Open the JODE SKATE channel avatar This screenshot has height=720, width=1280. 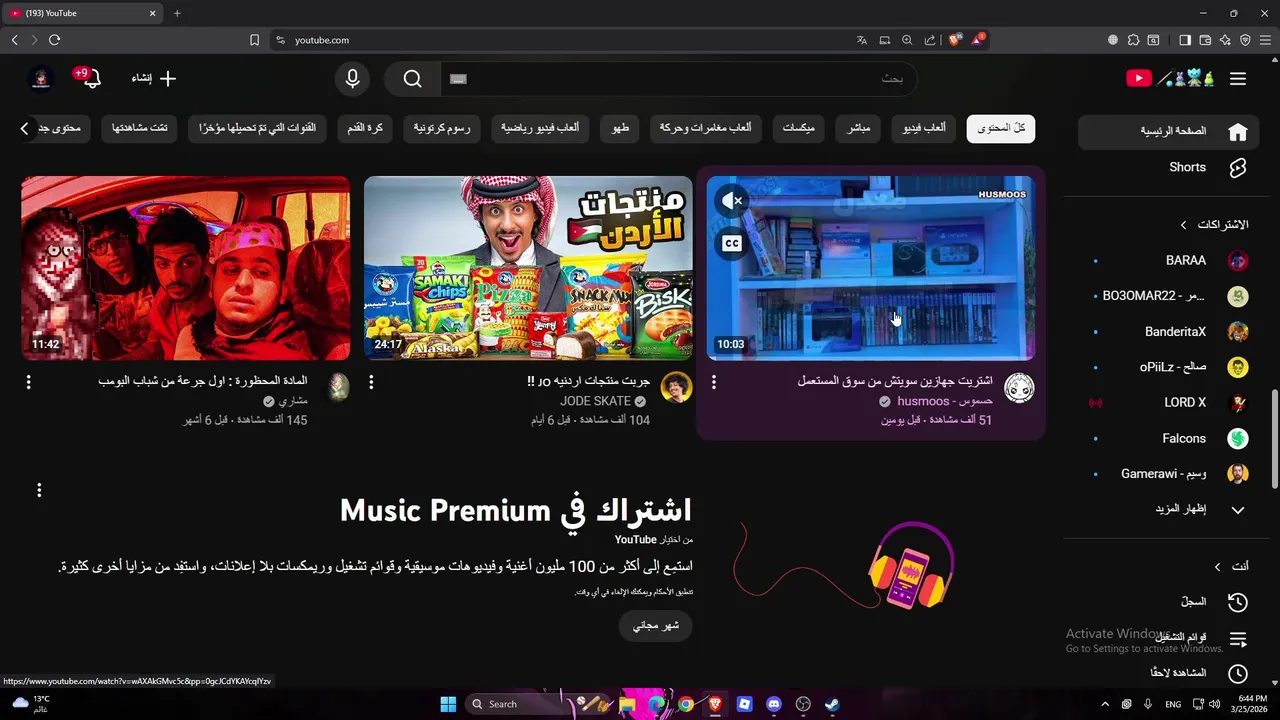pyautogui.click(x=676, y=388)
